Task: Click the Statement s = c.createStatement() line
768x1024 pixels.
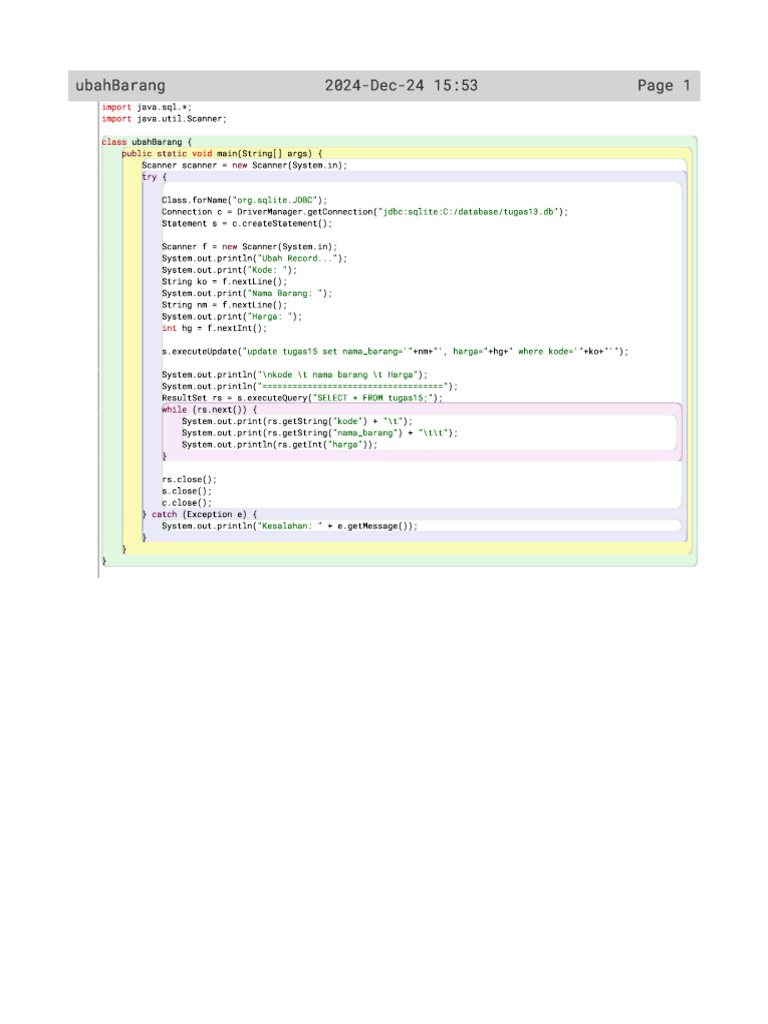Action: pos(247,224)
